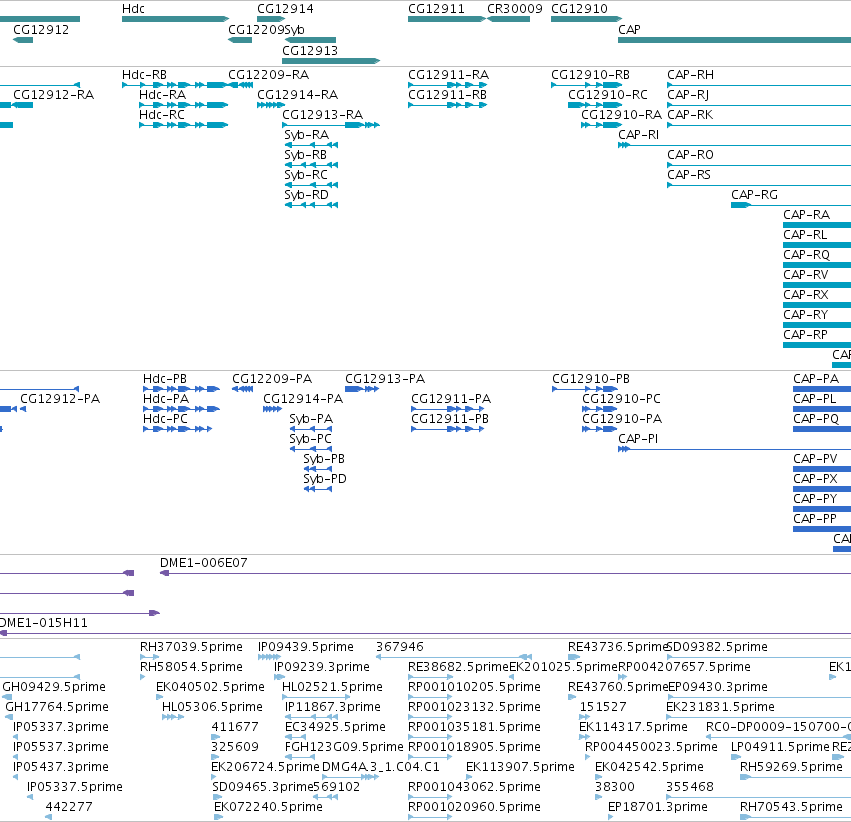Image resolution: width=851 pixels, height=822 pixels.
Task: Select the CG12912 gene label
Action: (x=41, y=29)
